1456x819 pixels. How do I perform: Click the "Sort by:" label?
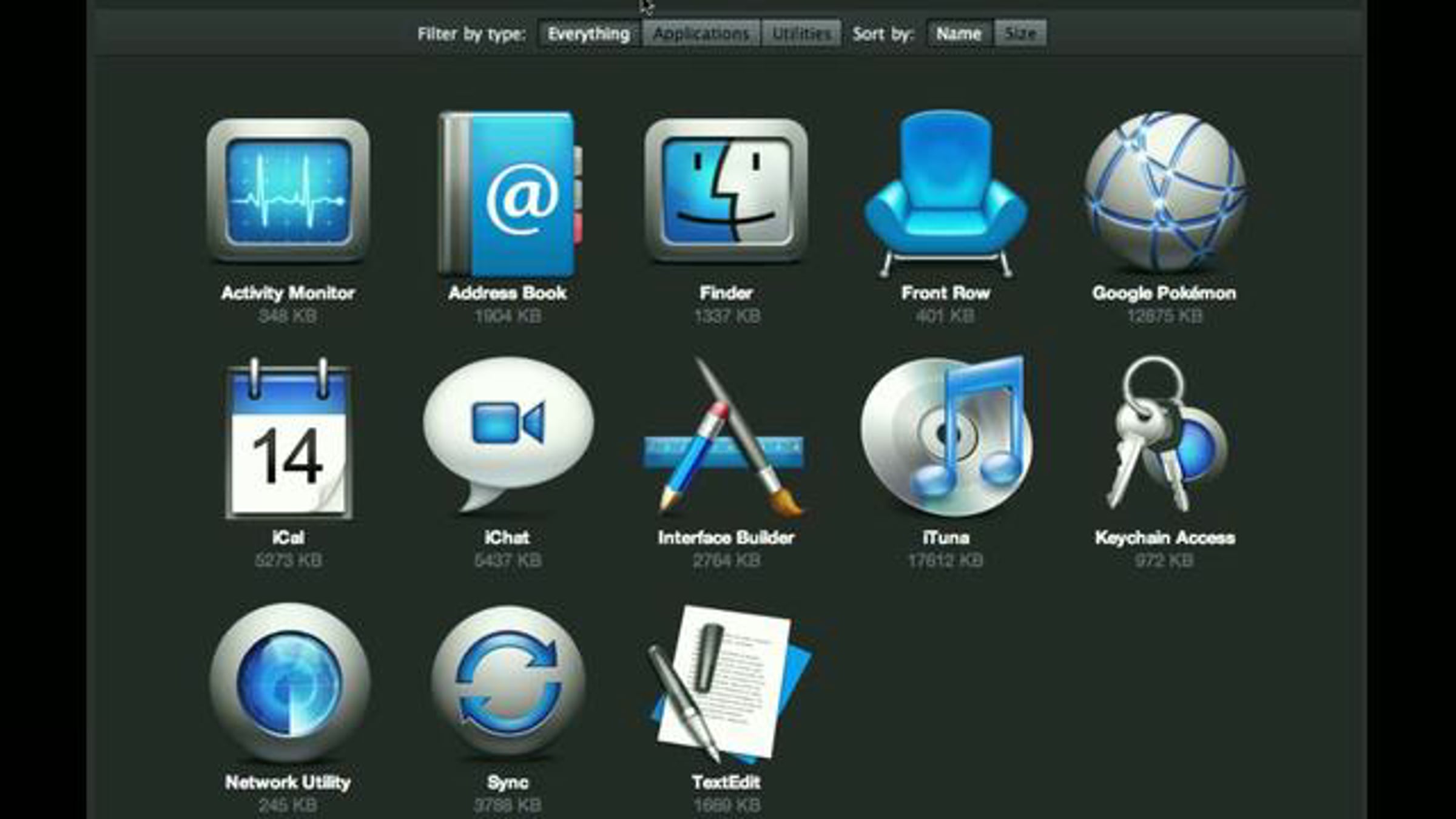pyautogui.click(x=883, y=34)
